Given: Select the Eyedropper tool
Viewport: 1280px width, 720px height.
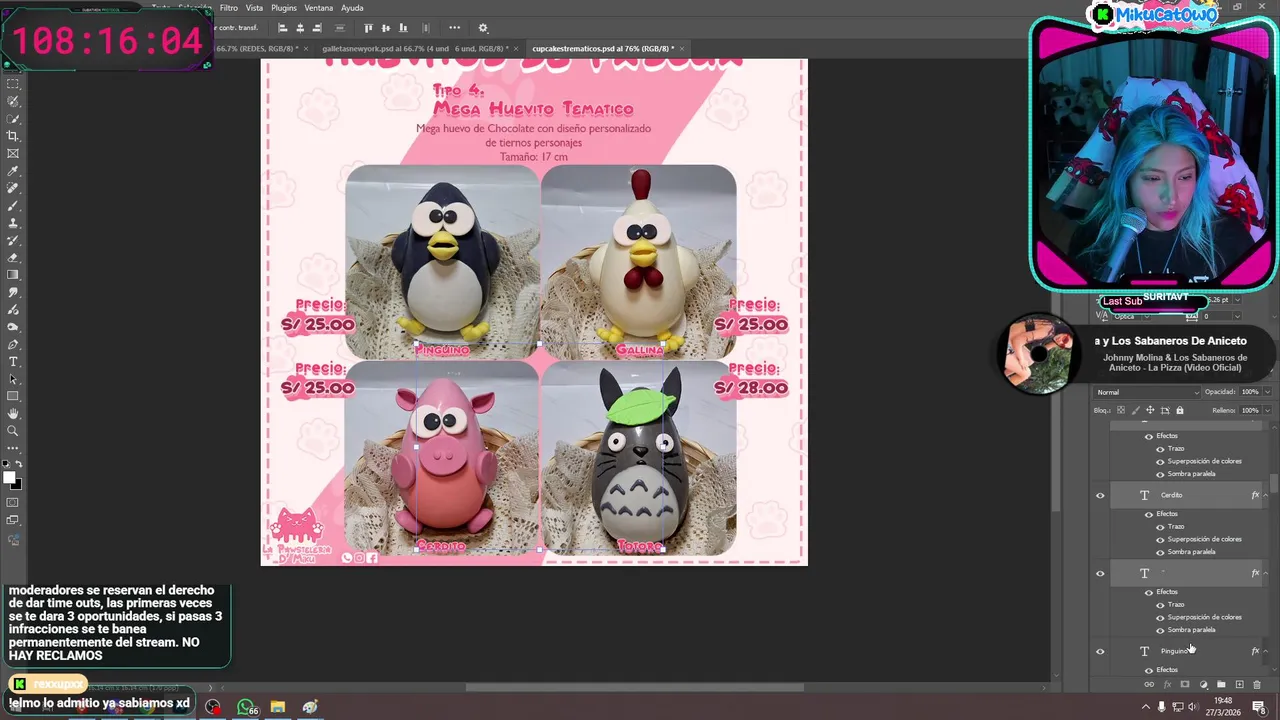Looking at the screenshot, I should coord(13,171).
